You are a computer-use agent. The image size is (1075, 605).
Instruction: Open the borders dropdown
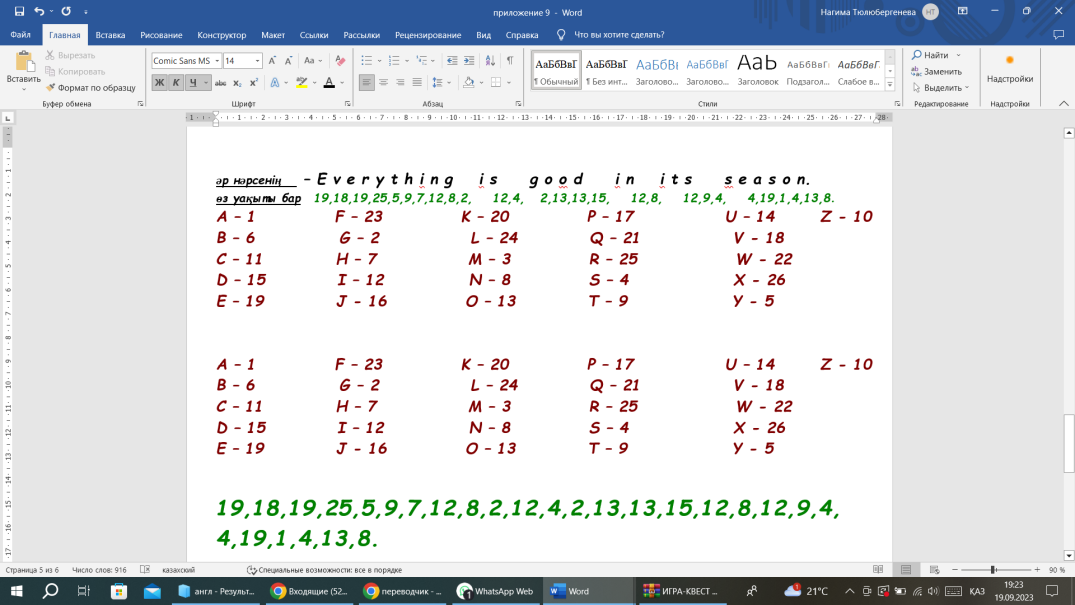pyautogui.click(x=509, y=82)
